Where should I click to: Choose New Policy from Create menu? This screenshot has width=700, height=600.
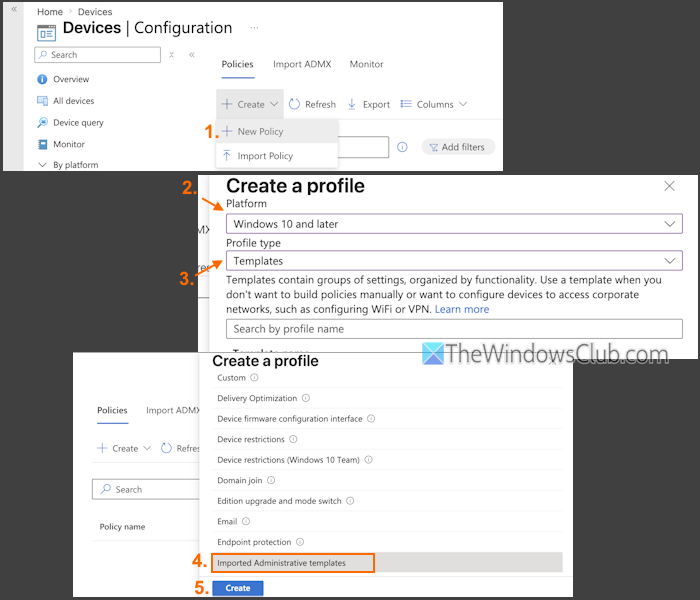click(277, 131)
